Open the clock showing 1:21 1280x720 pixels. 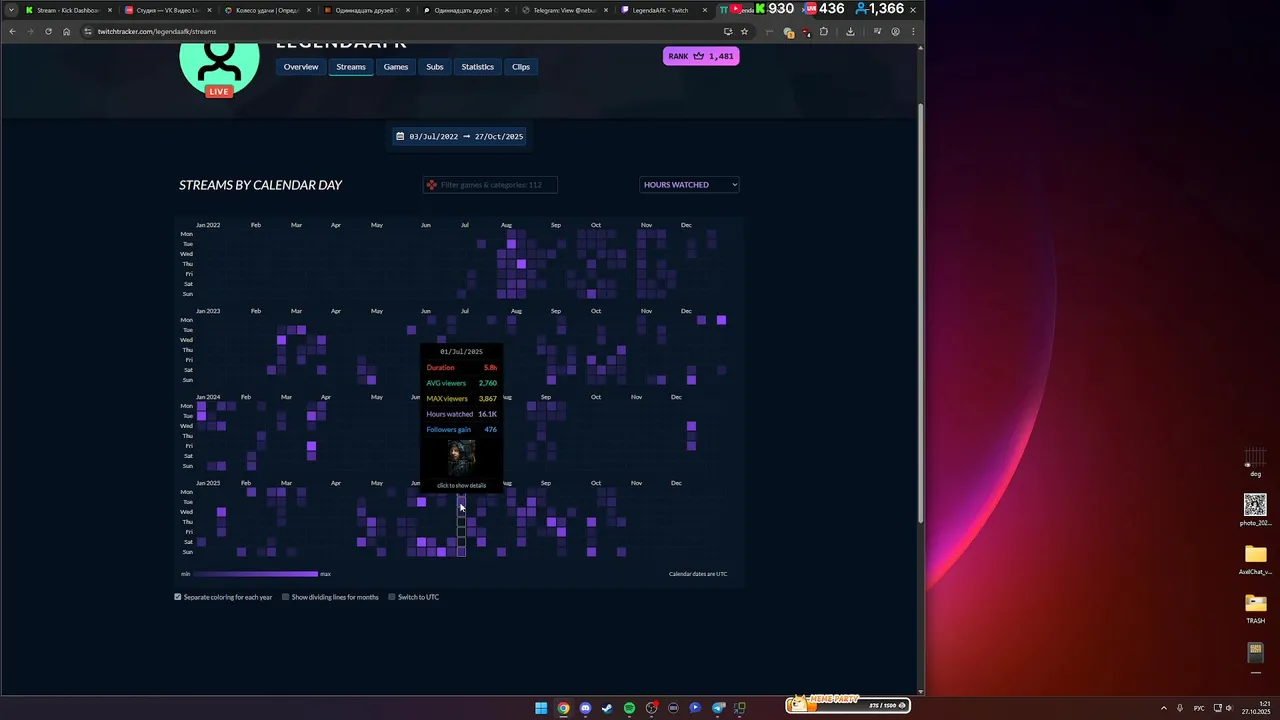click(1256, 708)
